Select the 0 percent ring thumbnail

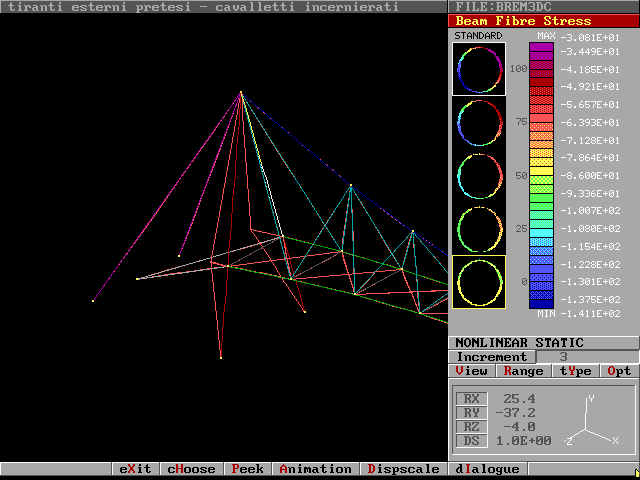479,282
